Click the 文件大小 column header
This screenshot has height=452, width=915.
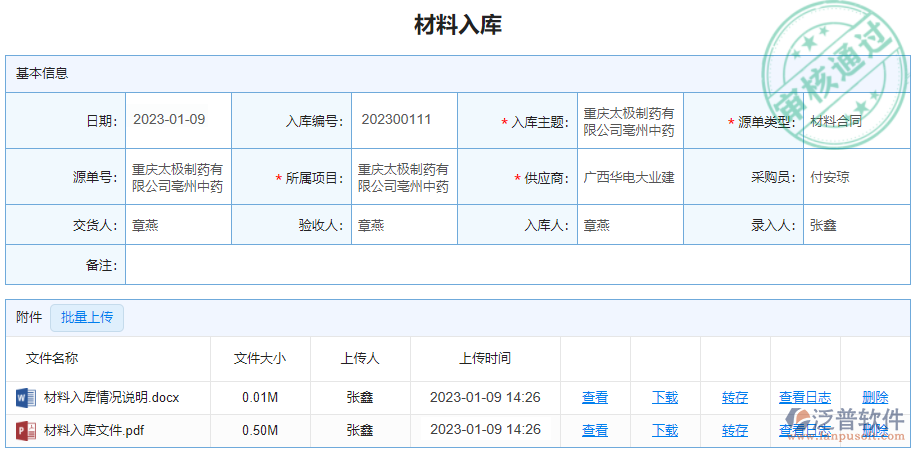(x=260, y=358)
